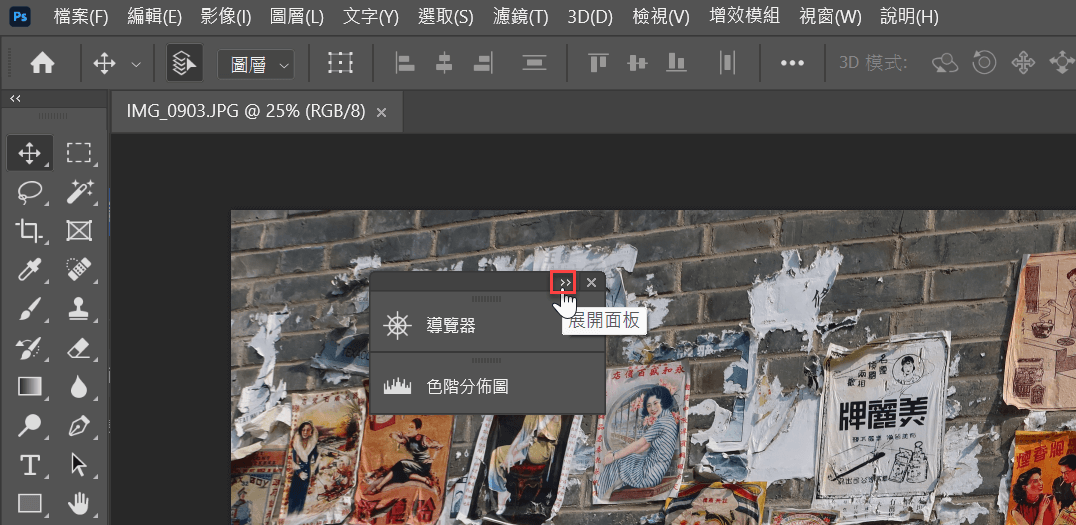Select the Magic Wand tool
Image resolution: width=1076 pixels, height=525 pixels.
[x=79, y=192]
